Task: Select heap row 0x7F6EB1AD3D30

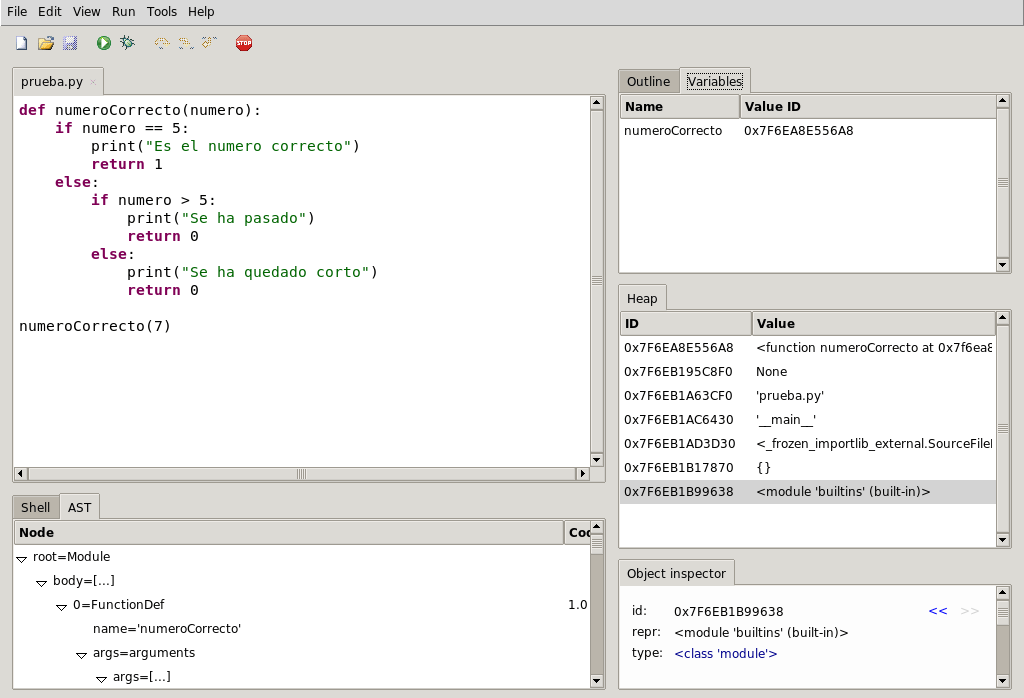Action: [x=808, y=443]
